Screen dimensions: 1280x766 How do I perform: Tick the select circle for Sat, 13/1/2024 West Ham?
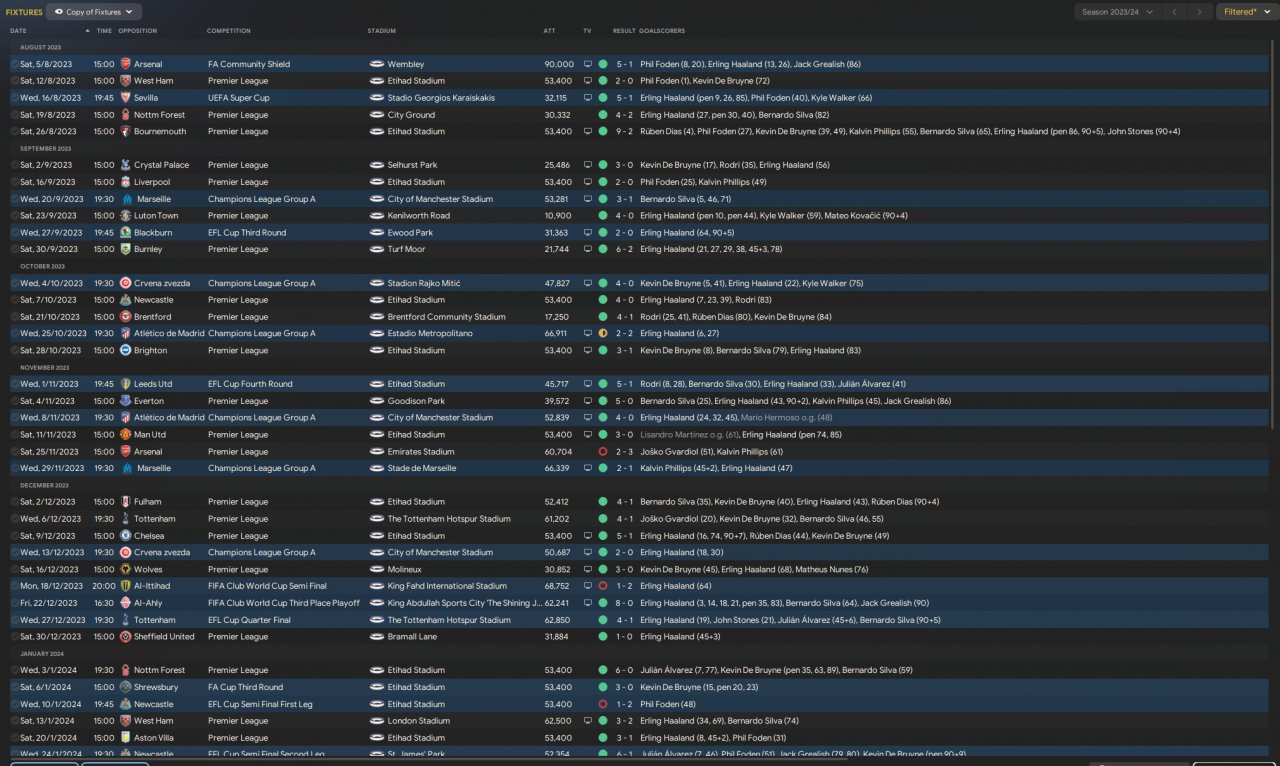[x=14, y=721]
